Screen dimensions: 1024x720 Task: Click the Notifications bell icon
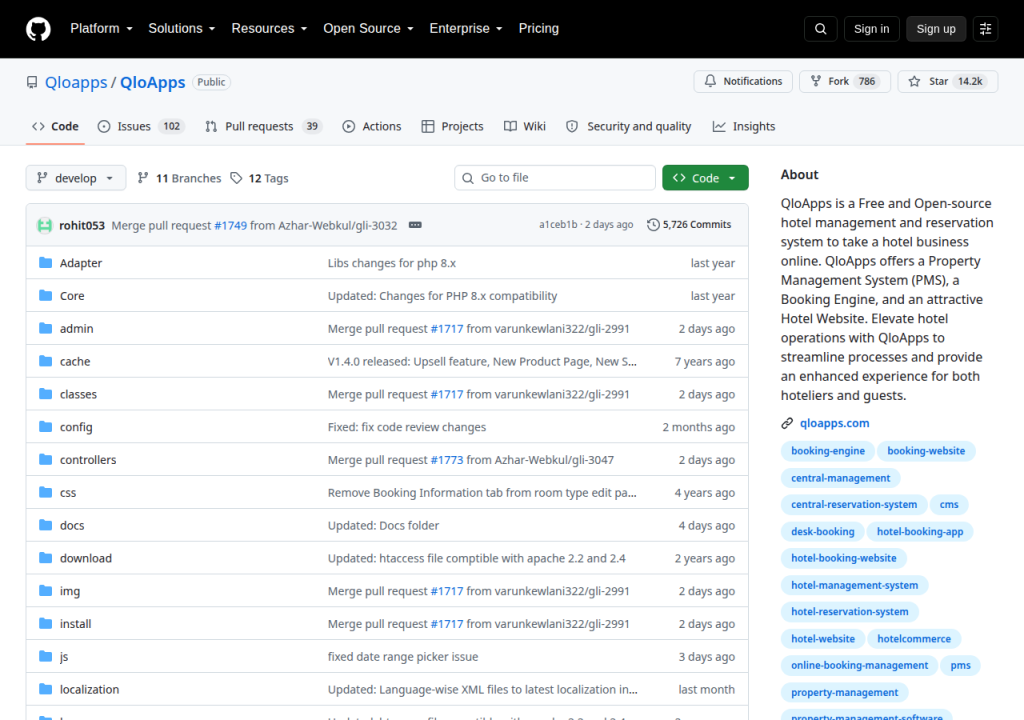click(710, 81)
